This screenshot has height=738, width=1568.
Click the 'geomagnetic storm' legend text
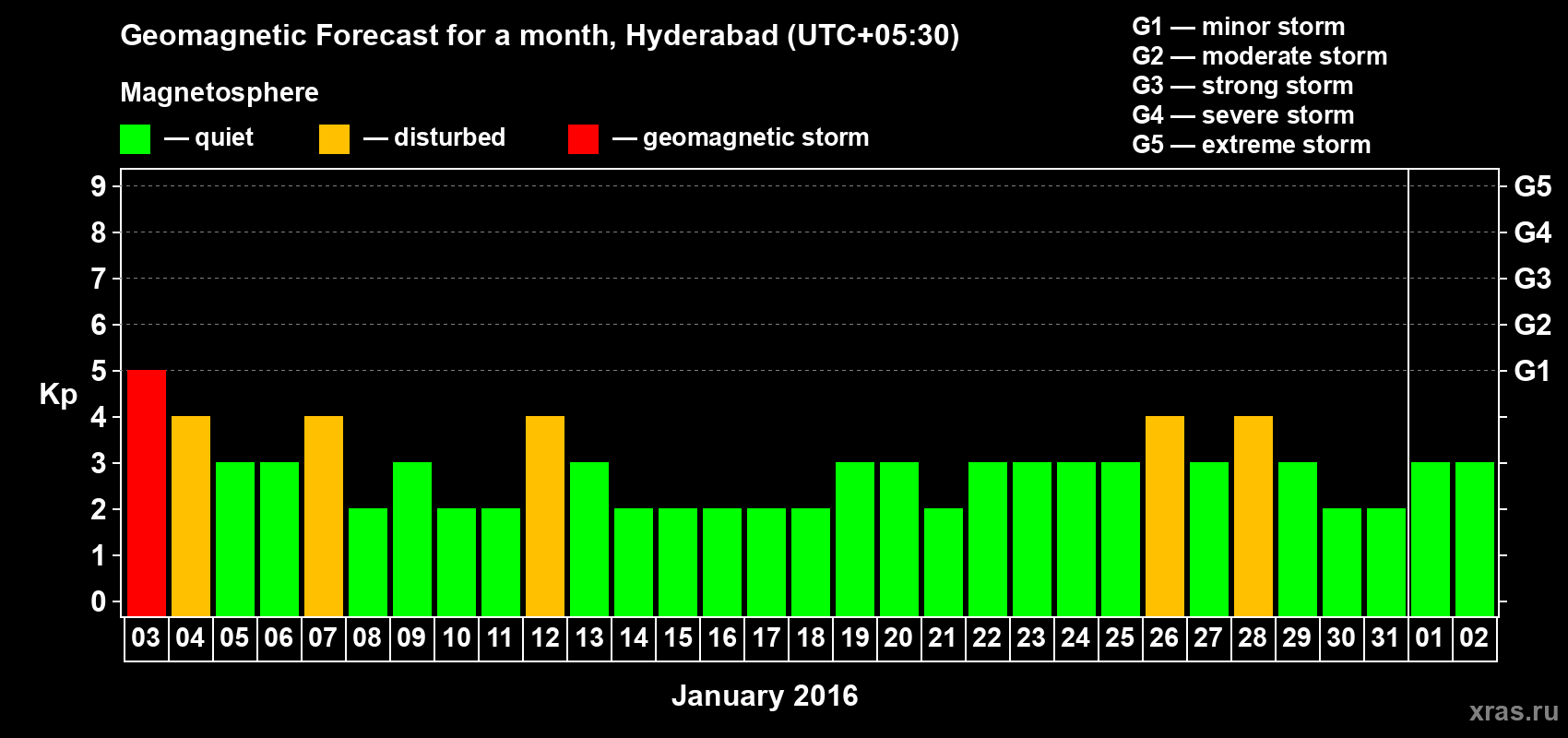756,137
